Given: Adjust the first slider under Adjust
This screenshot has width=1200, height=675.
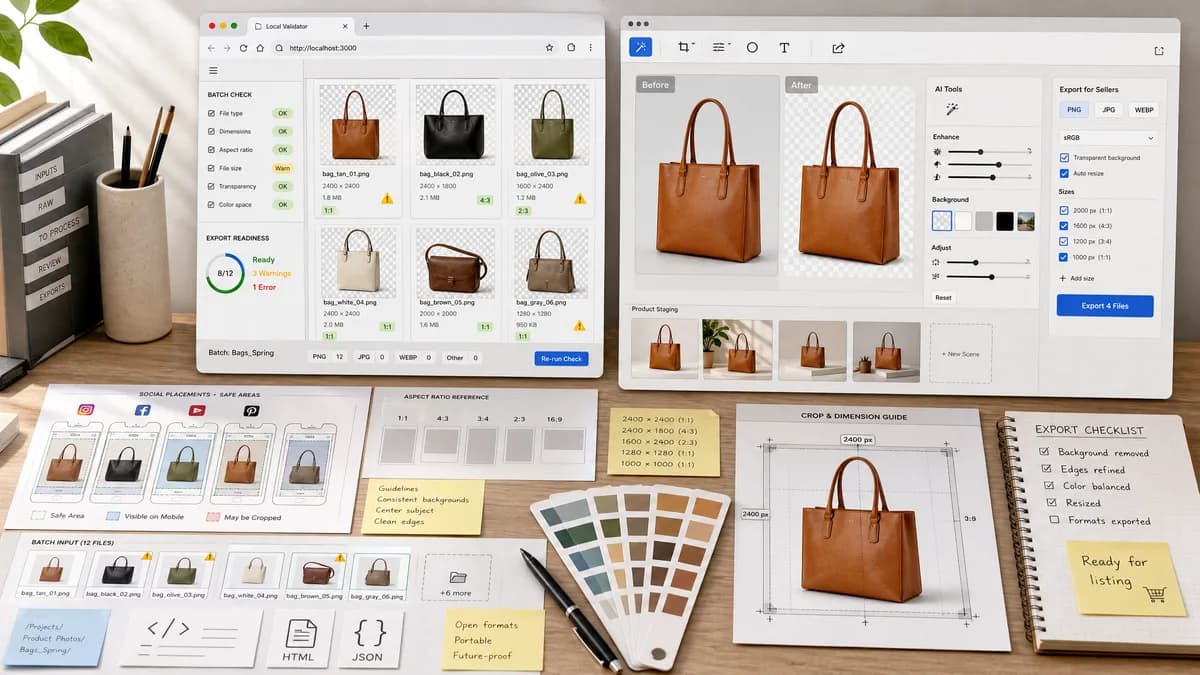Looking at the screenshot, I should pyautogui.click(x=989, y=262).
